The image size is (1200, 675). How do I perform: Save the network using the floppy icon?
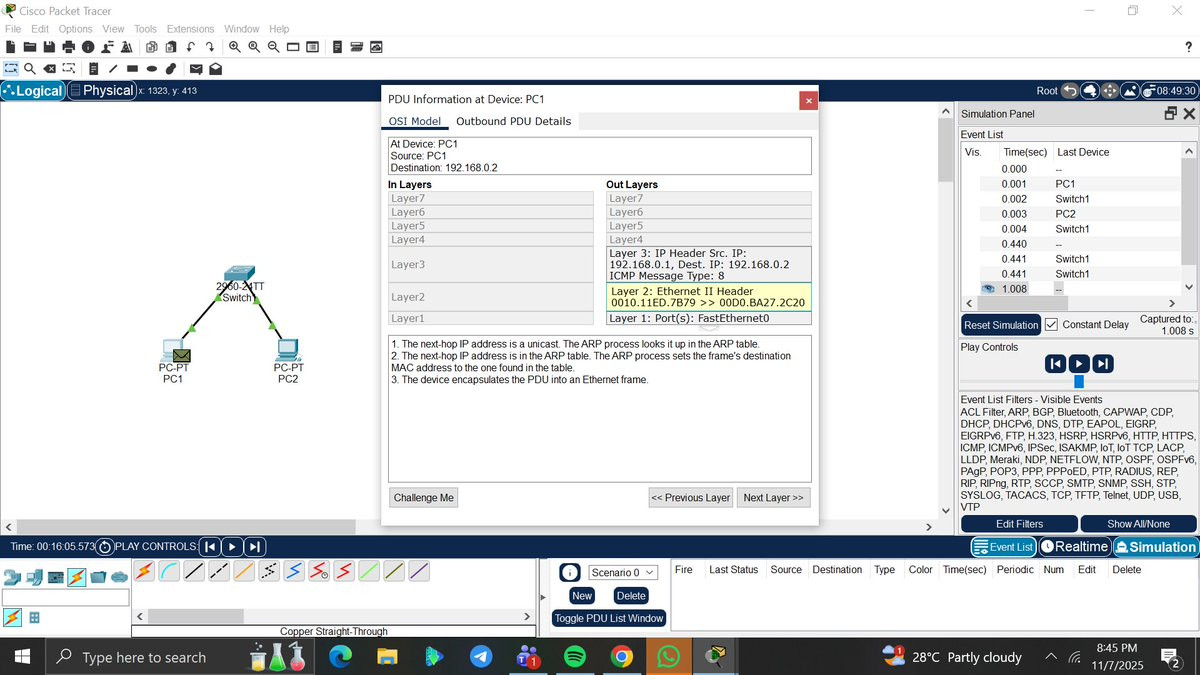48,47
